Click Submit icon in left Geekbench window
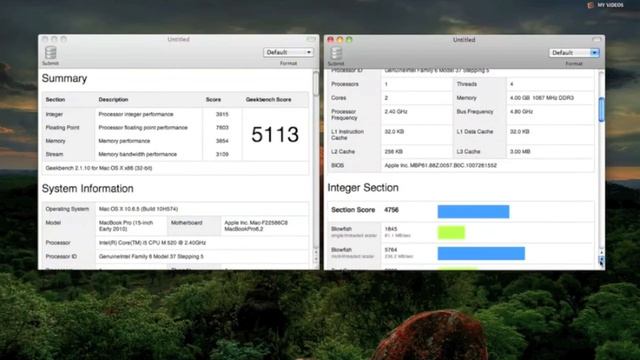The height and width of the screenshot is (360, 640). tap(51, 53)
